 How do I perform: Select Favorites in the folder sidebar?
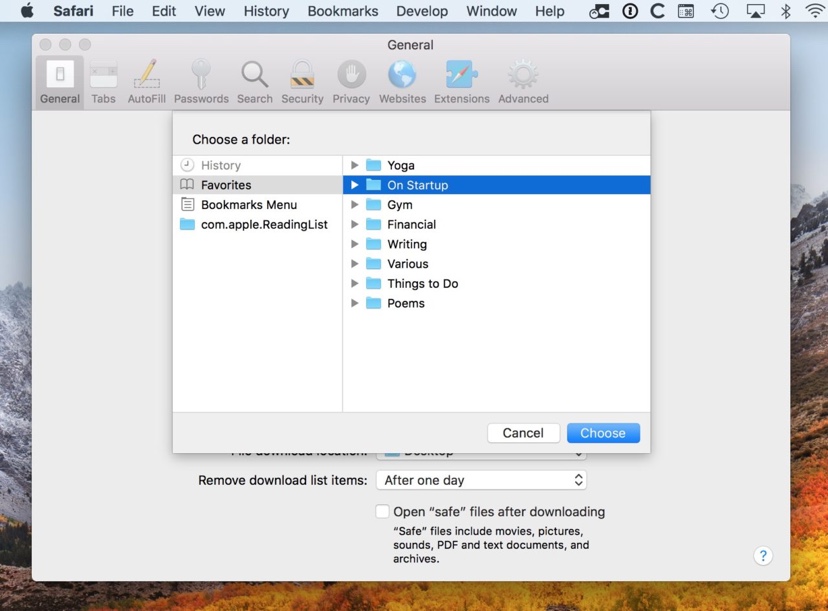(x=257, y=185)
